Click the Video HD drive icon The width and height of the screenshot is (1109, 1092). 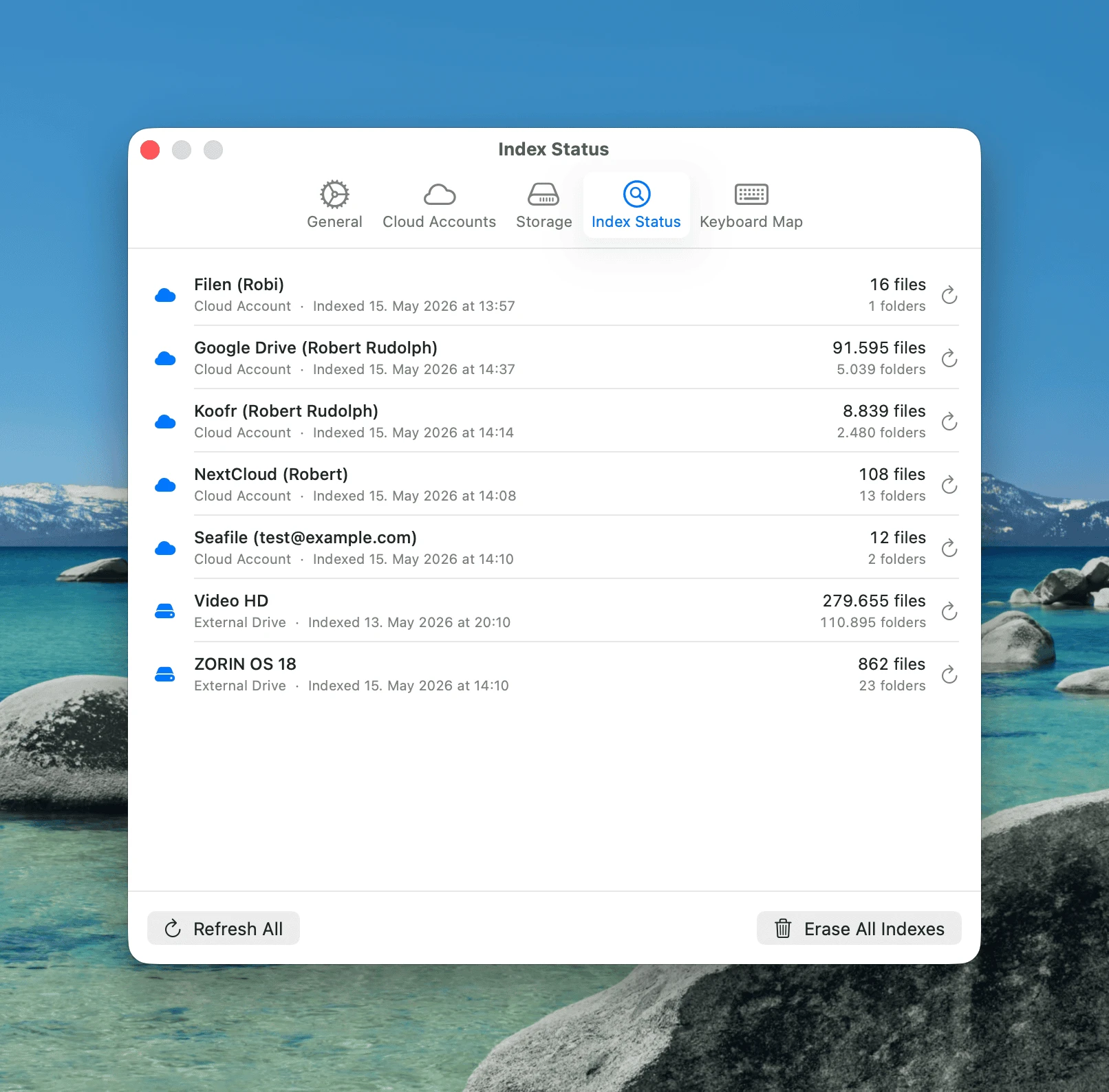pyautogui.click(x=165, y=611)
